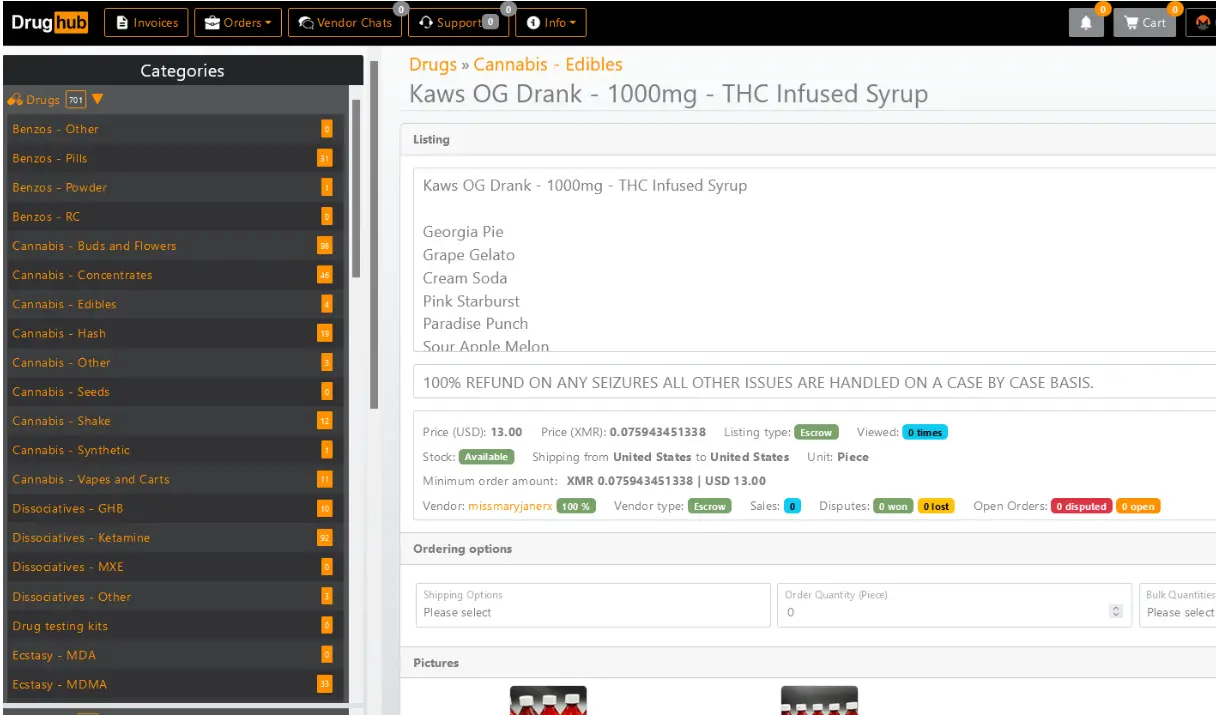Image resolution: width=1216 pixels, height=715 pixels.
Task: Select the Drug testing kits category
Action: 60,626
